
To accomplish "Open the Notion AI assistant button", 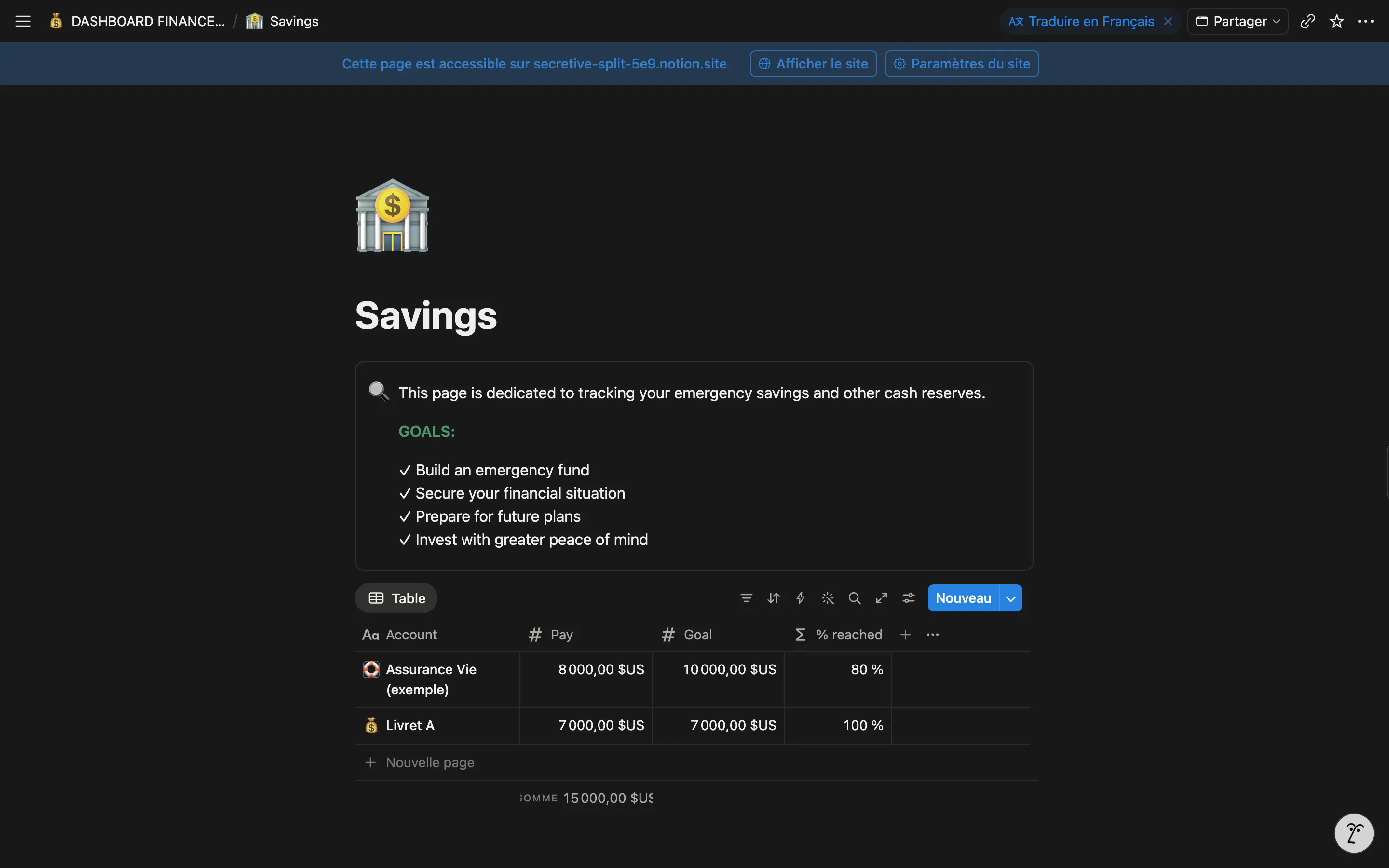I will coord(1354,833).
